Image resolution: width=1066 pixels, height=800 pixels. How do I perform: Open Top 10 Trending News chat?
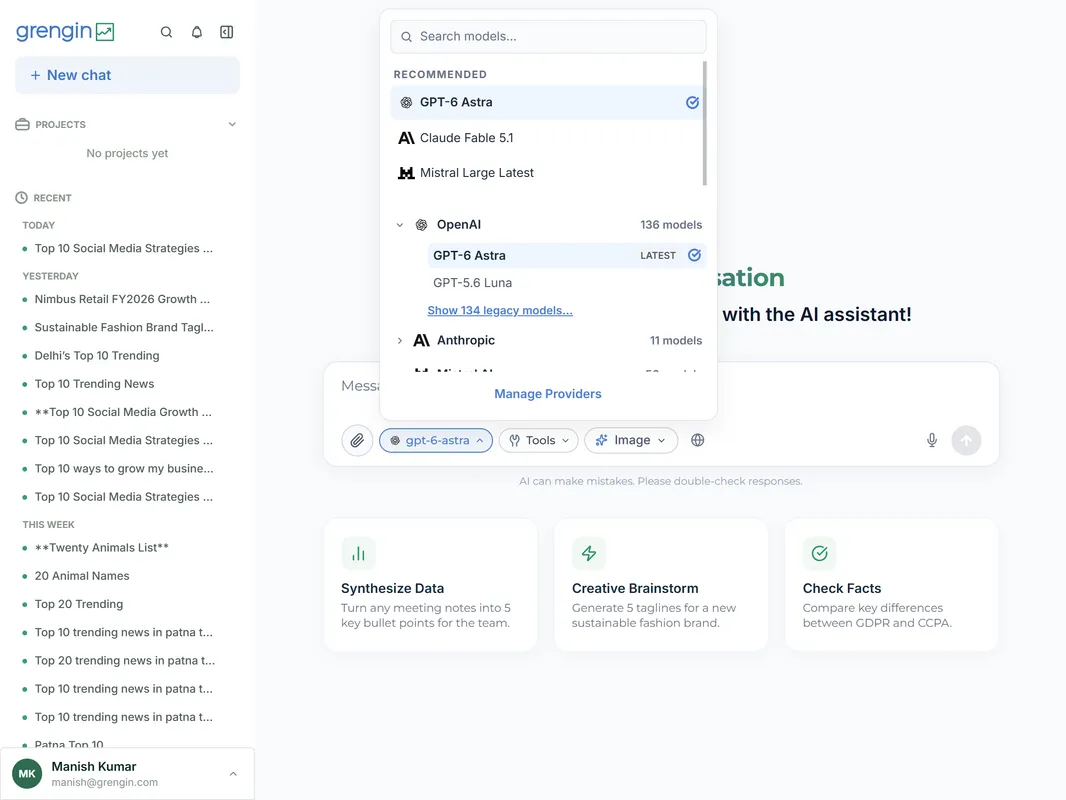(94, 384)
